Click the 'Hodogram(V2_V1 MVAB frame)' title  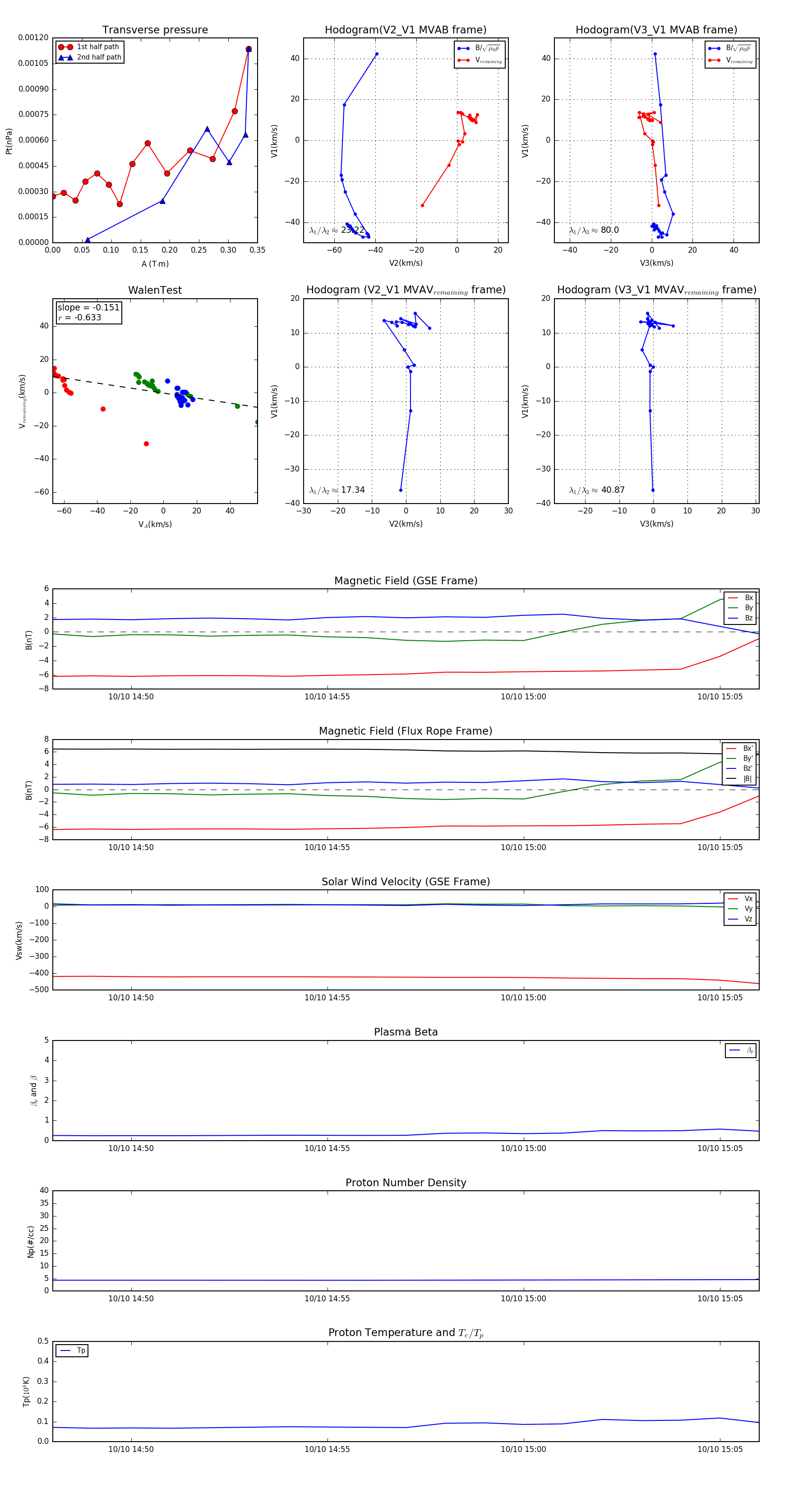pyautogui.click(x=406, y=30)
